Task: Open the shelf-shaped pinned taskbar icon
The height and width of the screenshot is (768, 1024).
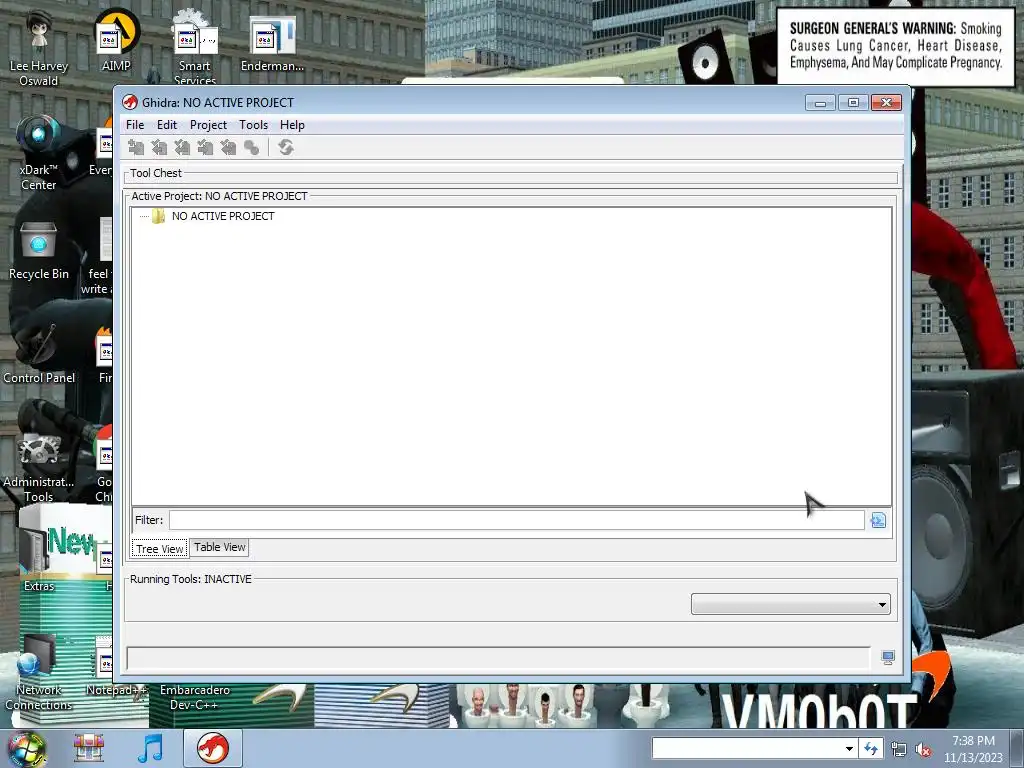Action: [x=89, y=748]
